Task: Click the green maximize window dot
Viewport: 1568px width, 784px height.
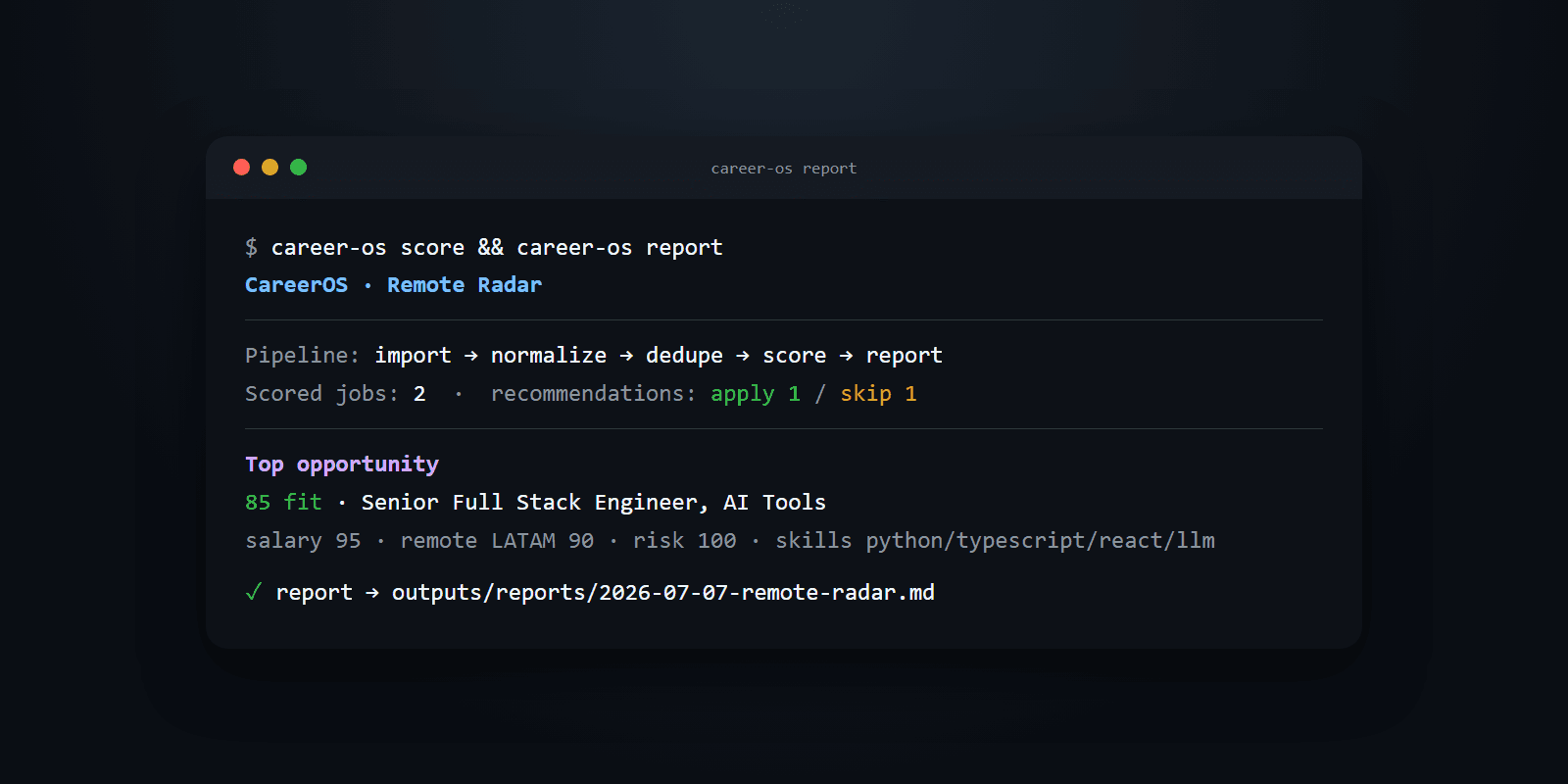Action: pos(298,168)
